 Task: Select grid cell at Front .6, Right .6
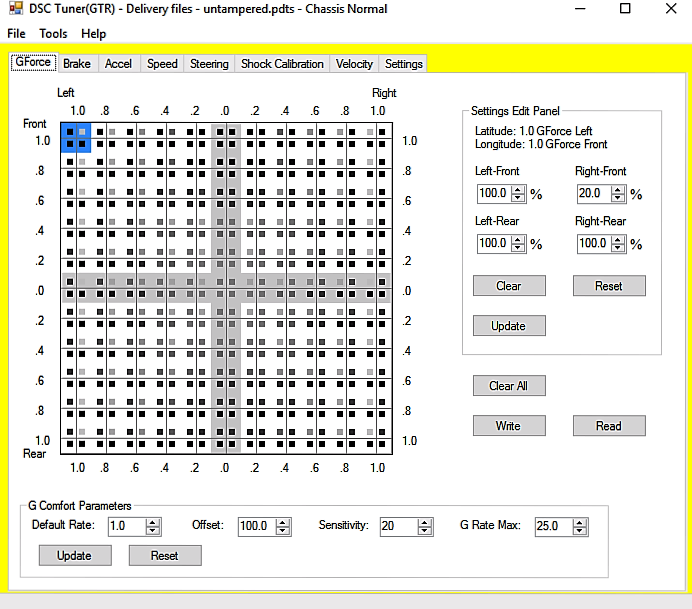[x=316, y=198]
